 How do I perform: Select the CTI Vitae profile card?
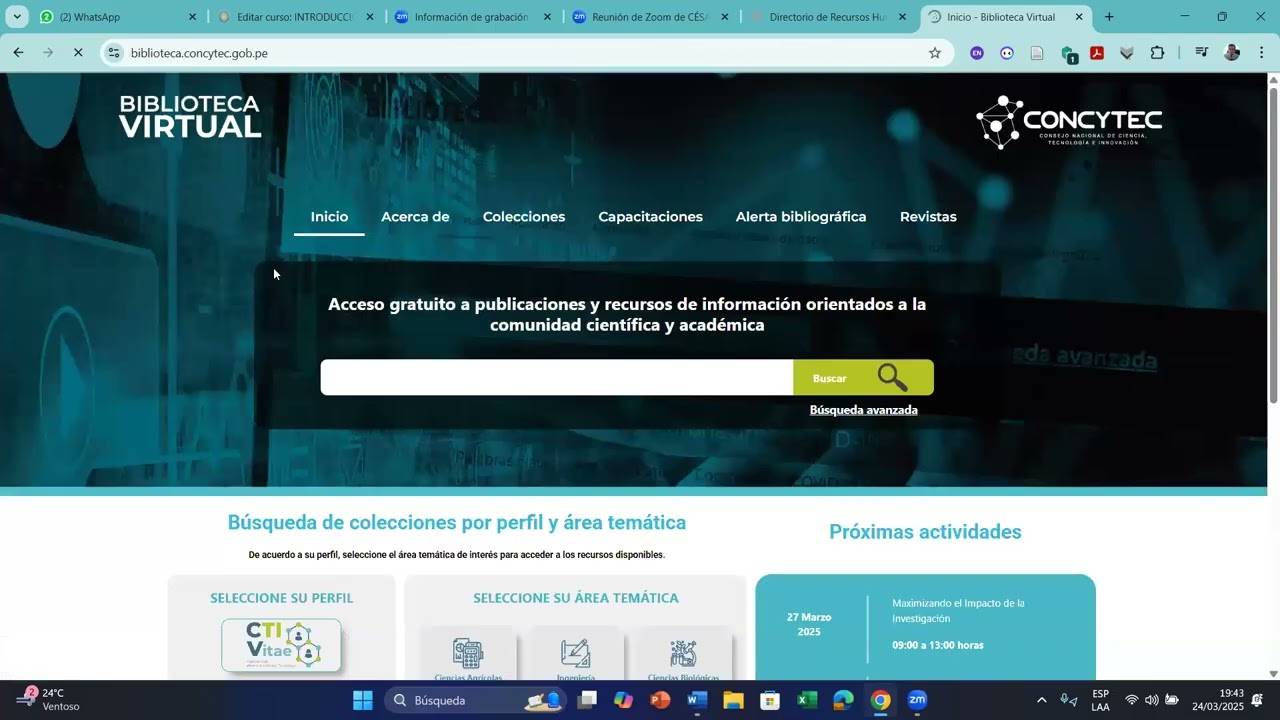click(x=281, y=645)
